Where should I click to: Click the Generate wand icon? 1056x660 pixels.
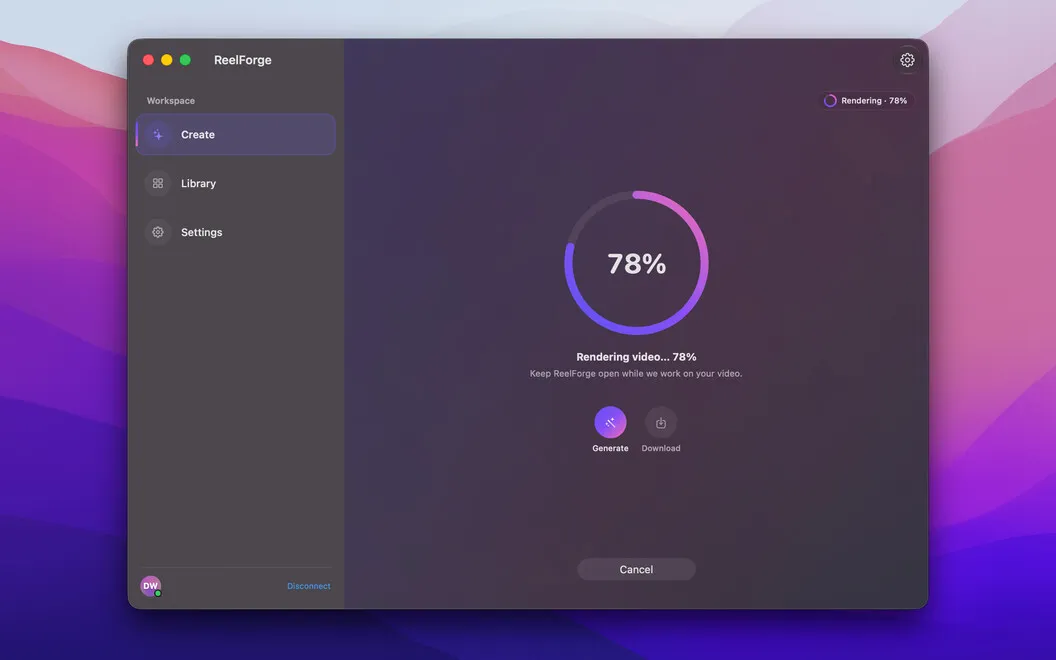(610, 422)
